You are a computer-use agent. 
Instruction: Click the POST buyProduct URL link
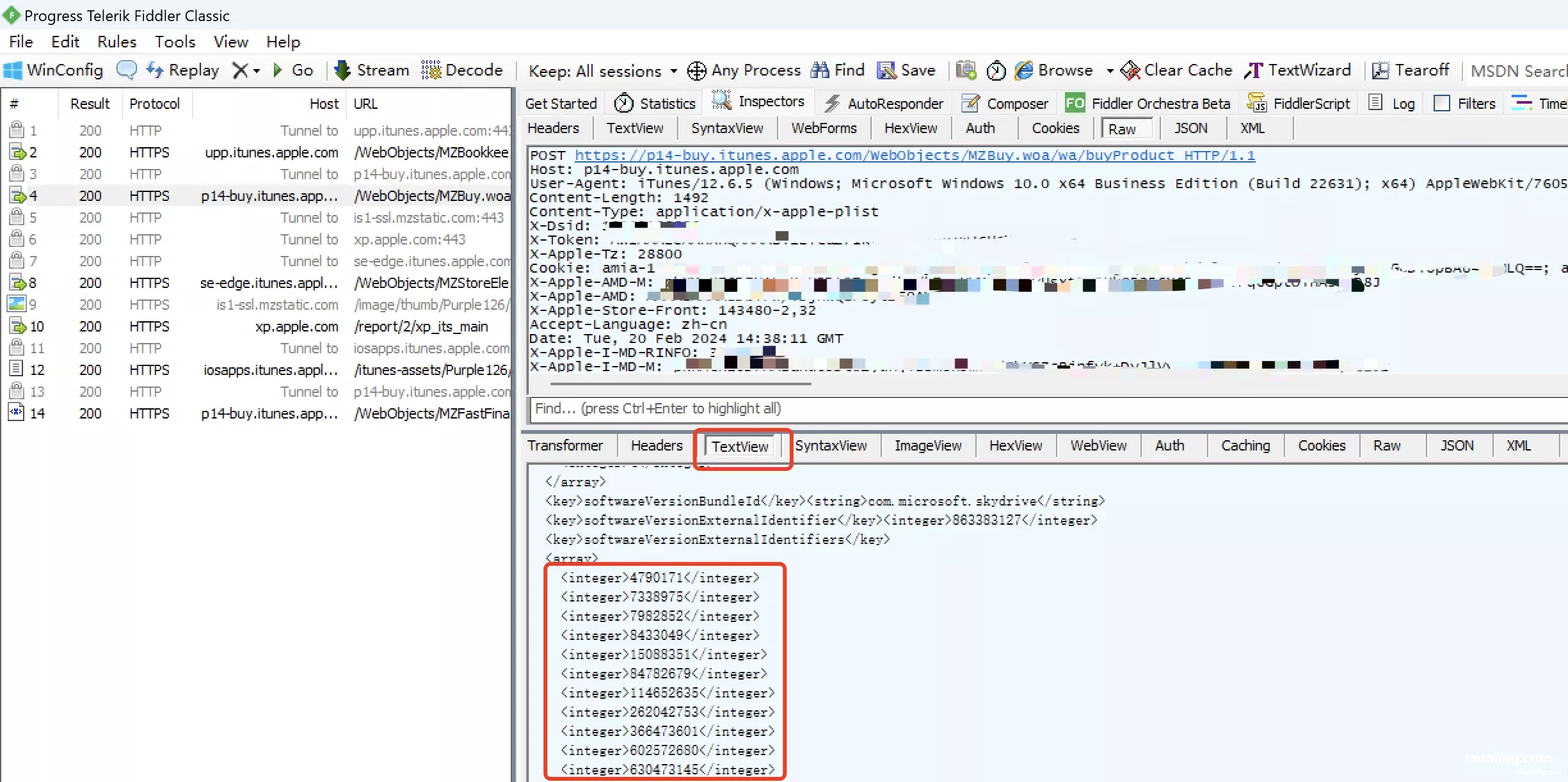pos(915,155)
